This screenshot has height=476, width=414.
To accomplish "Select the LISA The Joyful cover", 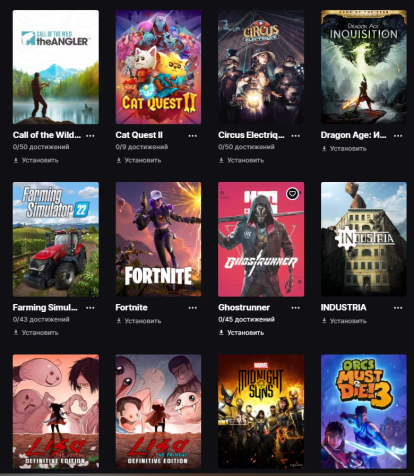I will [56, 412].
